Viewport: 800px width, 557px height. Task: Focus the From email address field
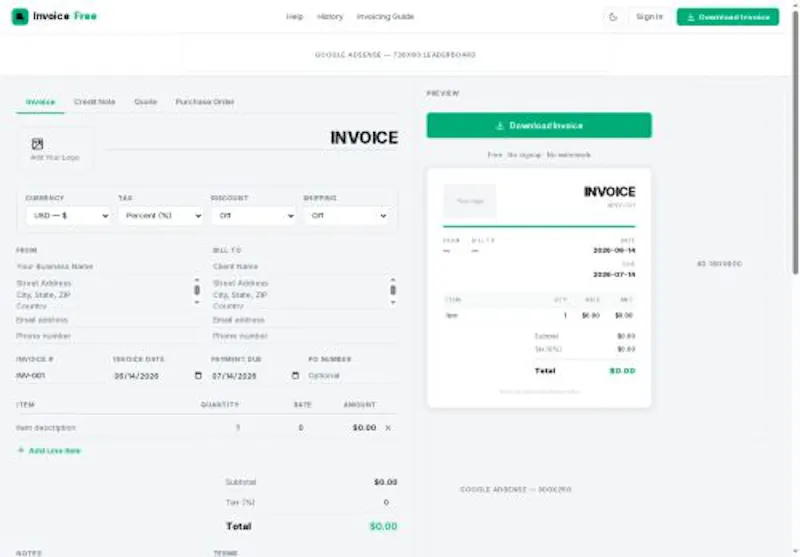coord(108,320)
